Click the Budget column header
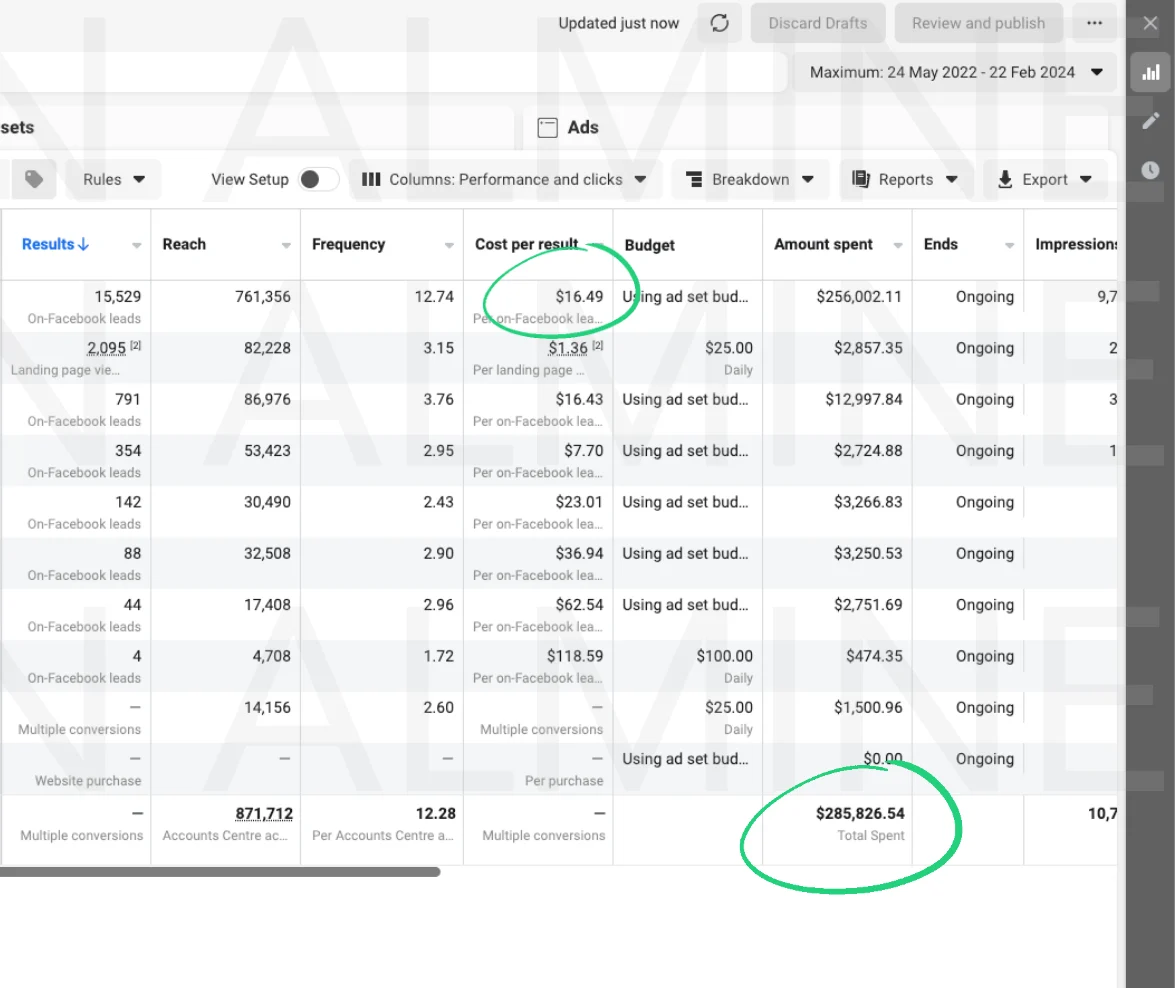 coord(650,245)
